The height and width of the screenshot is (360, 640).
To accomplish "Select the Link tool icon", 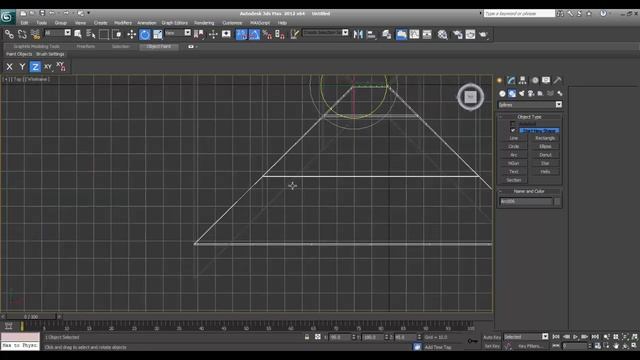I will 9,34.
